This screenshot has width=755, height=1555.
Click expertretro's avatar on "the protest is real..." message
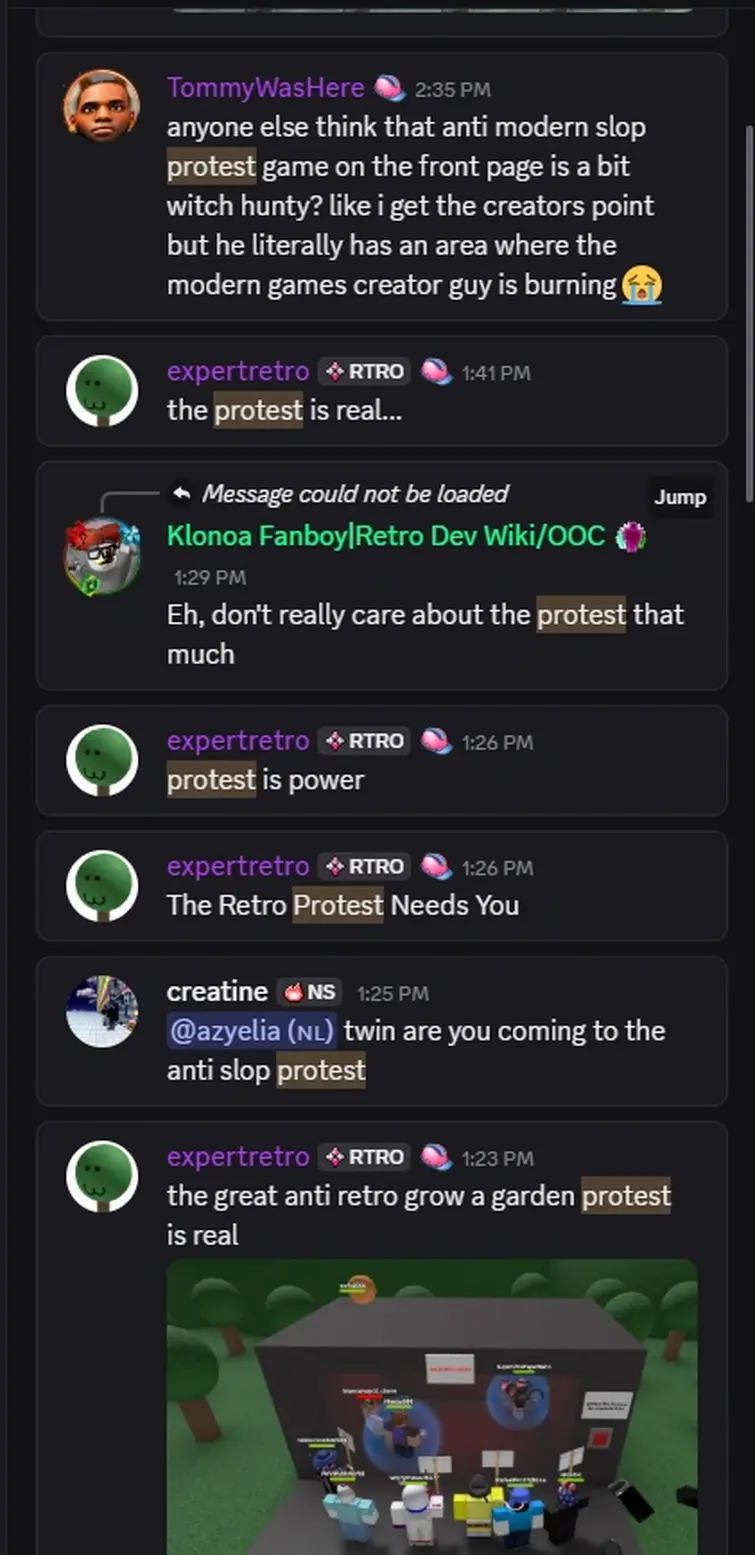coord(101,390)
